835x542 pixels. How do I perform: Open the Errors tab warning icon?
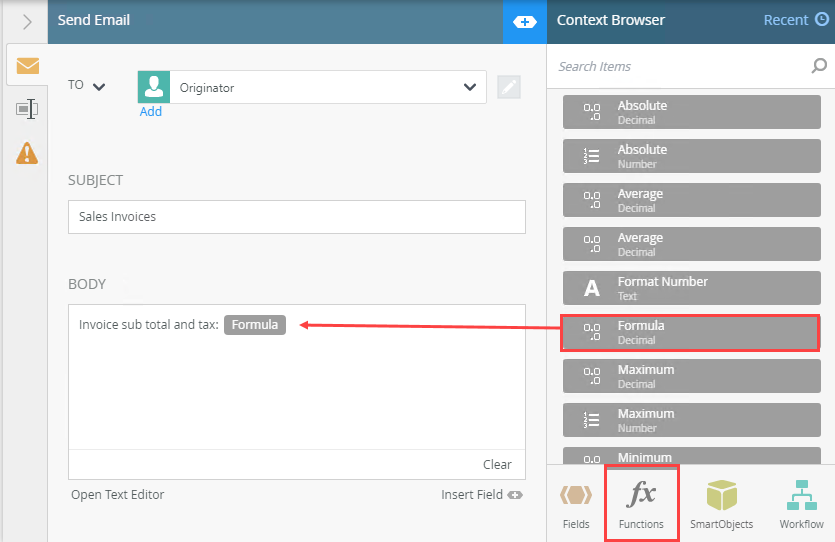tap(27, 153)
